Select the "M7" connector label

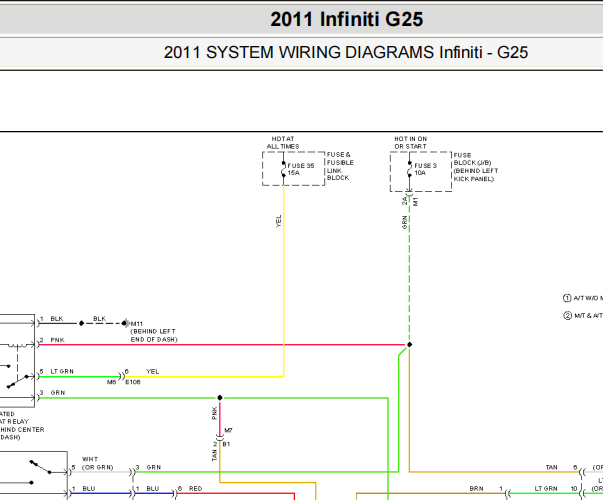click(x=228, y=430)
